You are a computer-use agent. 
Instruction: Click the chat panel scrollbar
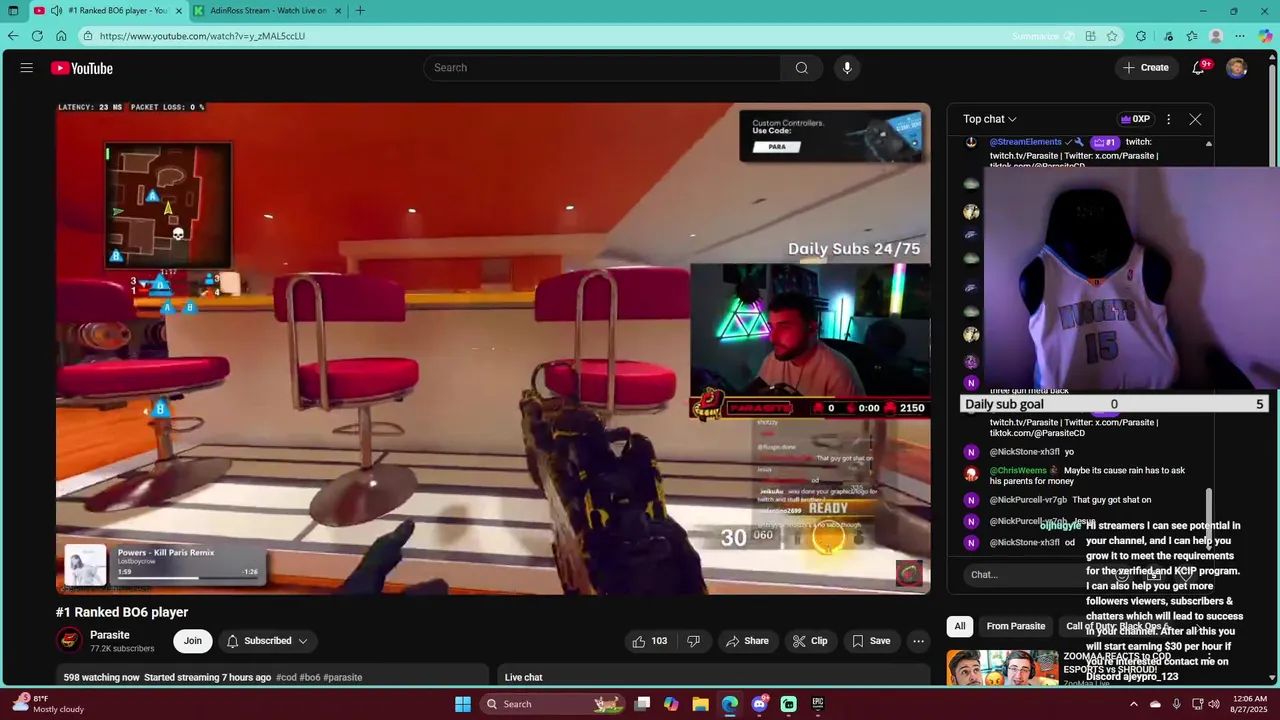pos(1208,520)
